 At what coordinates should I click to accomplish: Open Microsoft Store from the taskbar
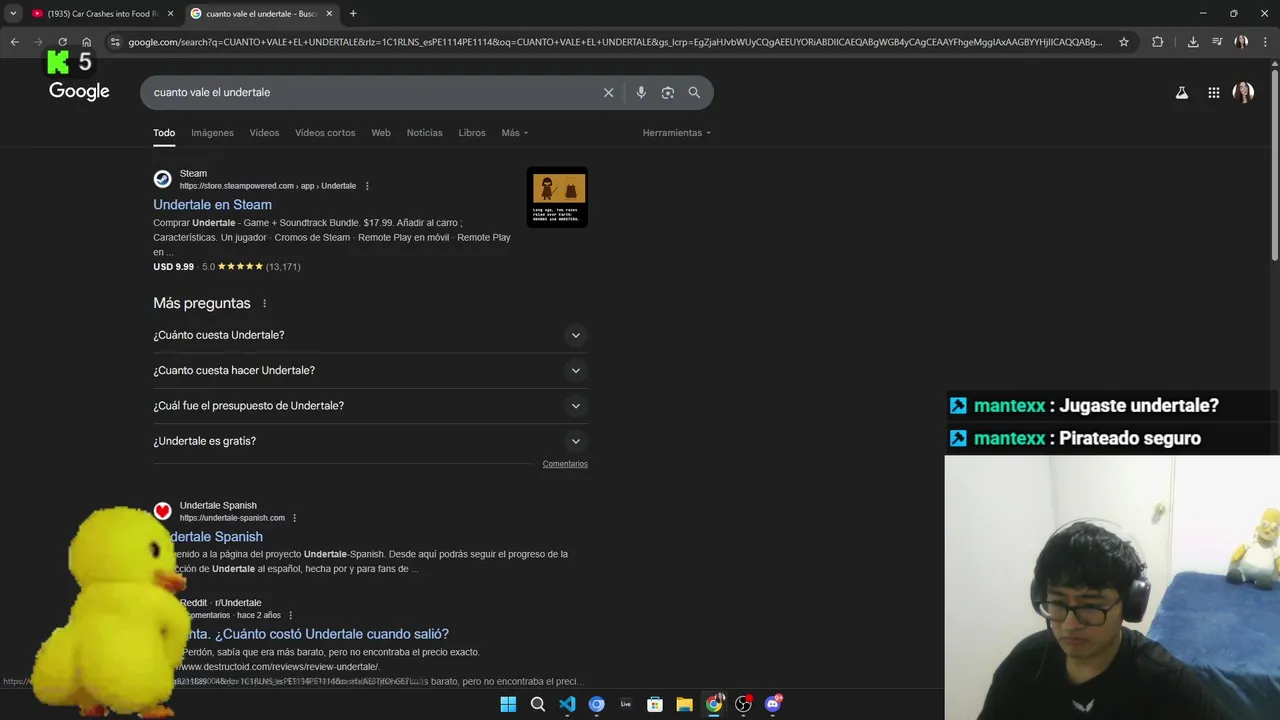(655, 704)
